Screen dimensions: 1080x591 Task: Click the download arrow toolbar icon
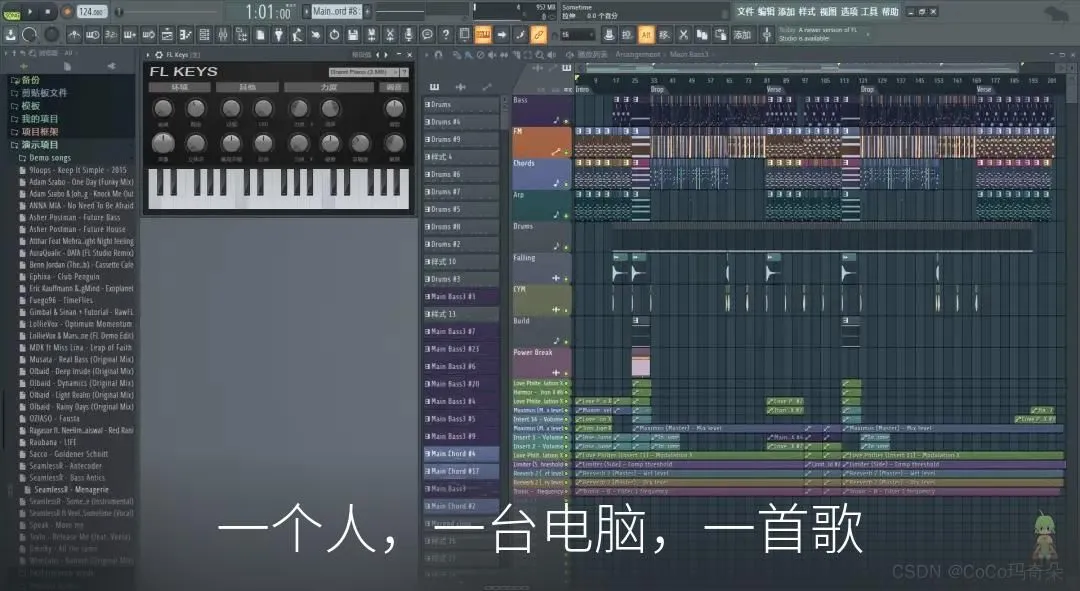(11, 34)
